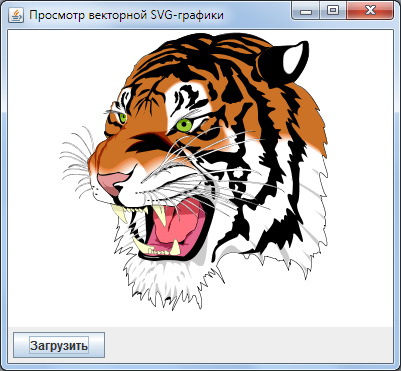Viewport: 401px width, 371px height.
Task: Maximize the SVG viewer window
Action: click(333, 11)
